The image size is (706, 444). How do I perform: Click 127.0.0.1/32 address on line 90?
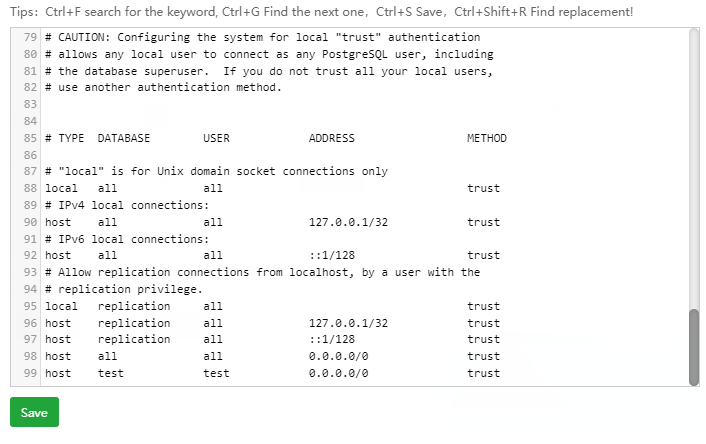(x=348, y=222)
